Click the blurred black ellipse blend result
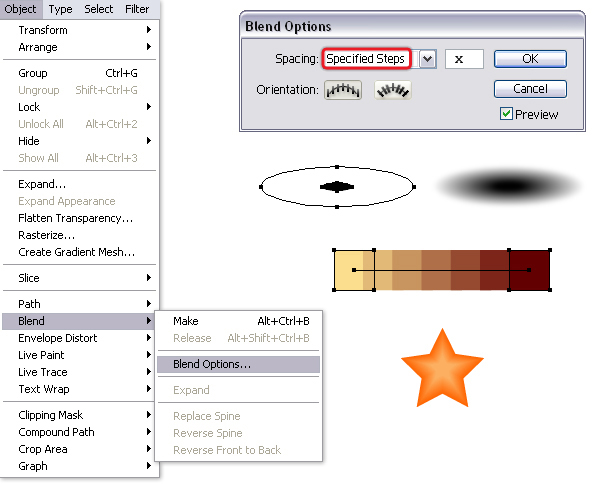This screenshot has height=490, width=600. coord(511,187)
